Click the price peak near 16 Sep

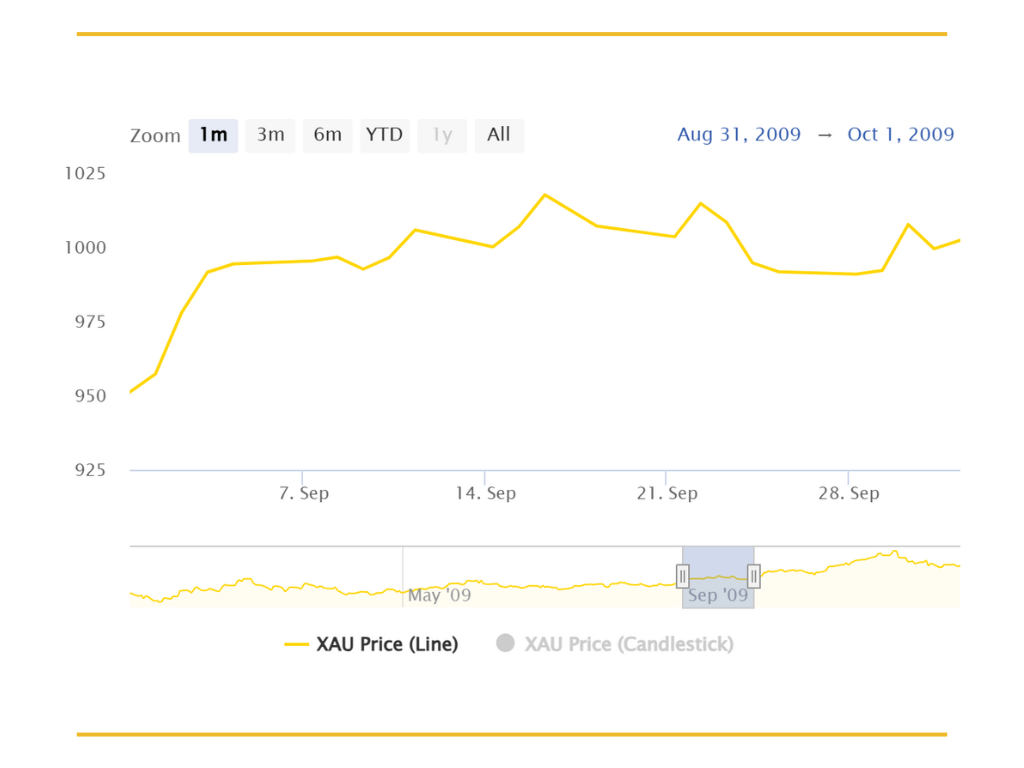pos(545,195)
